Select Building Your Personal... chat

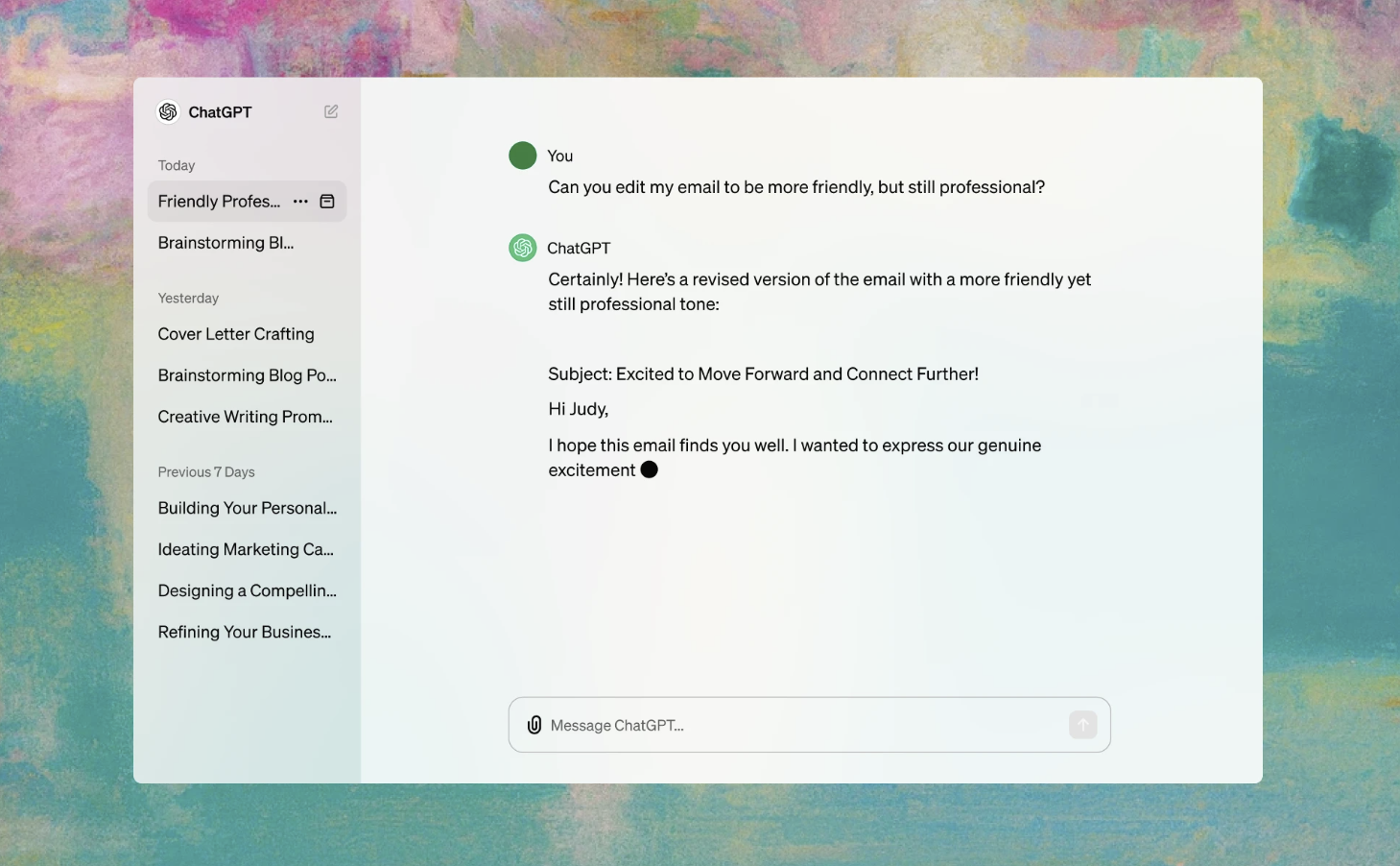(247, 508)
